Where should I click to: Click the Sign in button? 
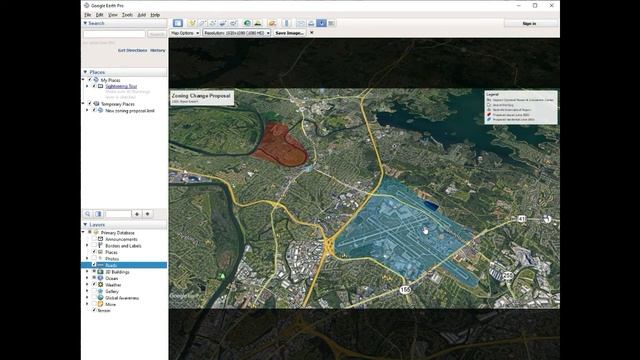pyautogui.click(x=529, y=24)
